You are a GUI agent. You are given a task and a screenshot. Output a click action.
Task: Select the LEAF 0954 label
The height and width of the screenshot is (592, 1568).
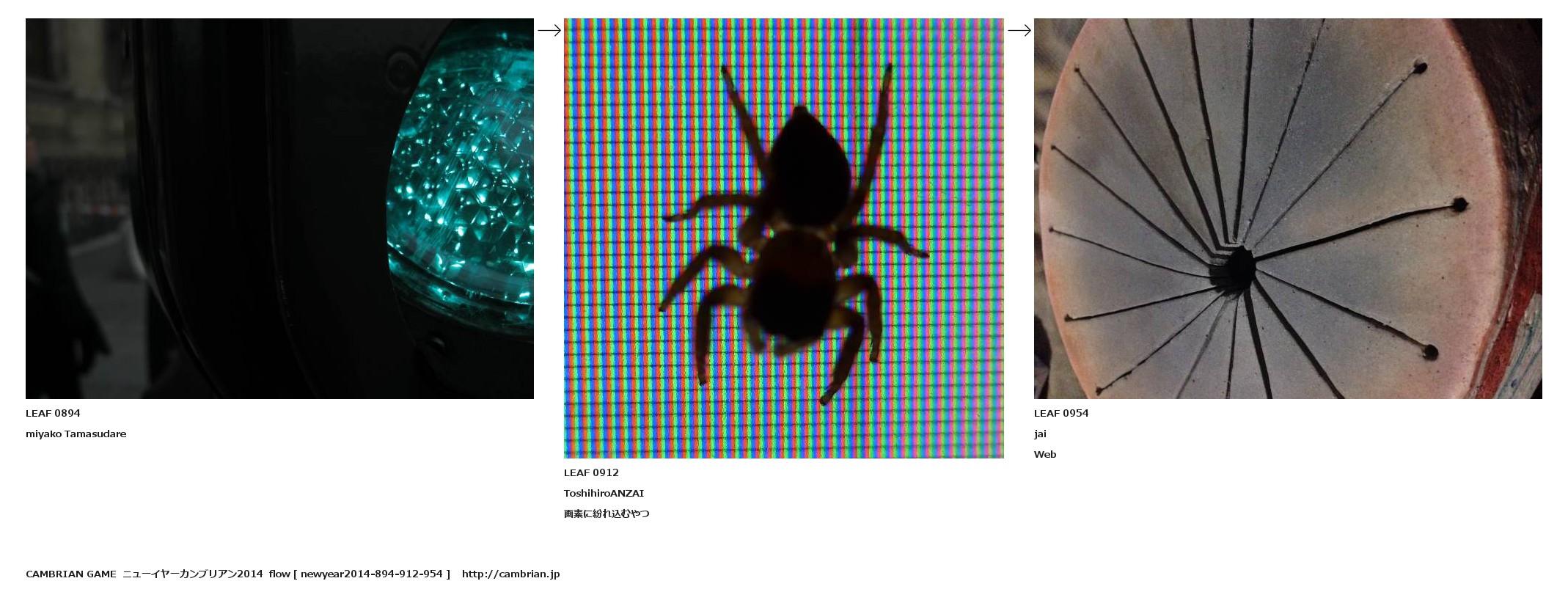tap(1061, 413)
